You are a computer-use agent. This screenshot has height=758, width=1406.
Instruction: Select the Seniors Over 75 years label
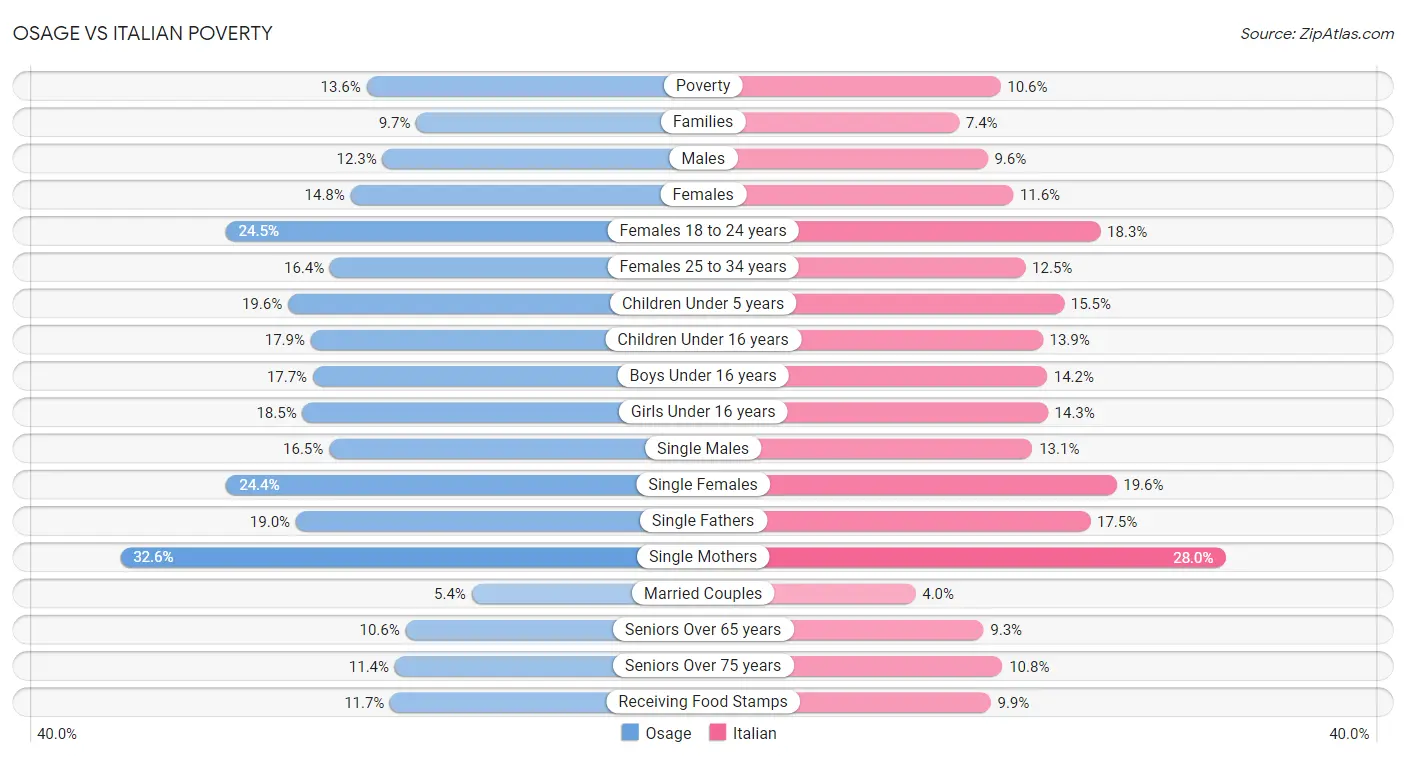click(x=703, y=666)
